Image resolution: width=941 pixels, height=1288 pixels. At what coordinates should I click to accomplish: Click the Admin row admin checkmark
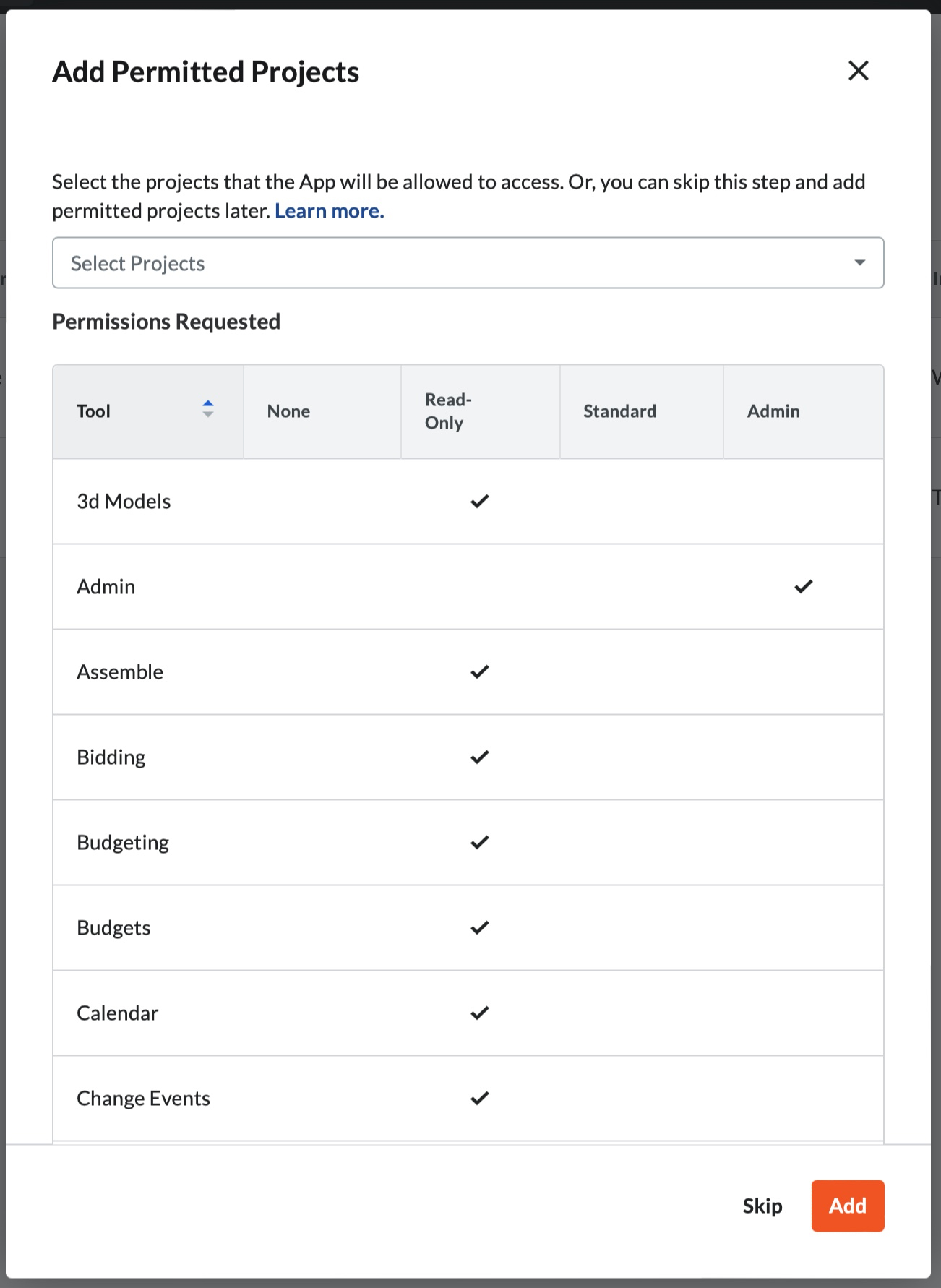click(804, 586)
